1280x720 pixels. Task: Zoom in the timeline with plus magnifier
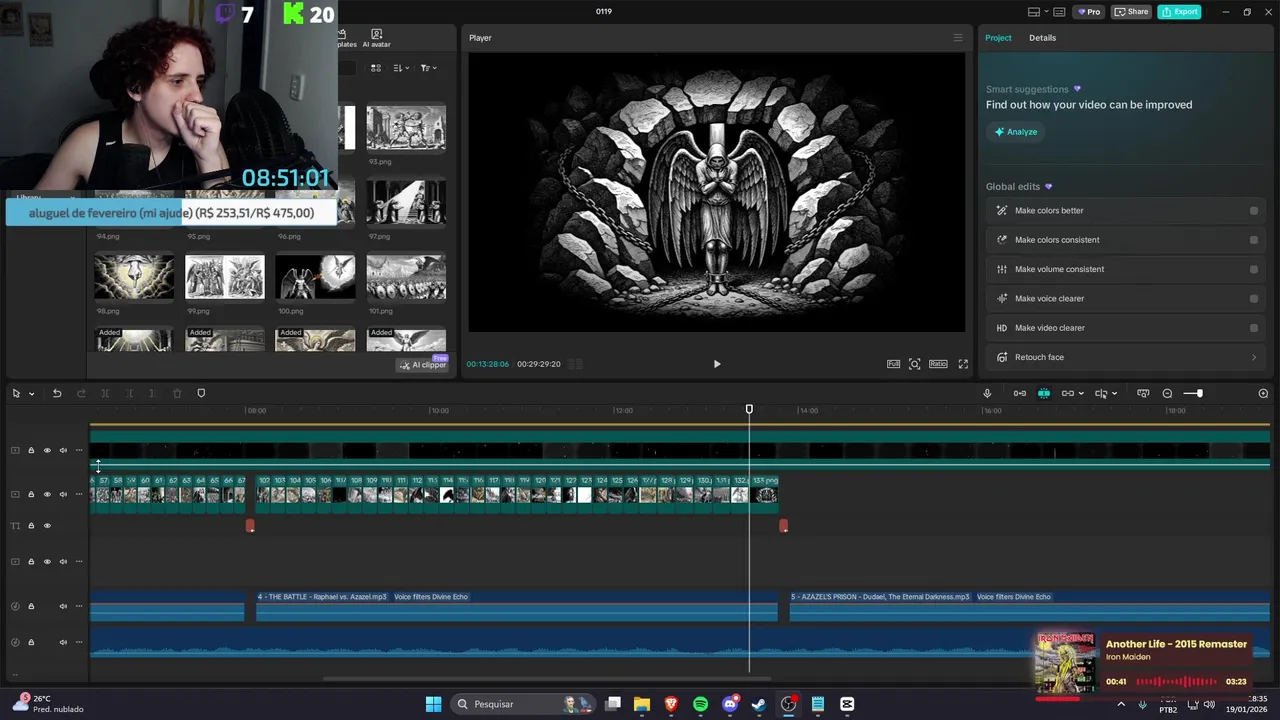pyautogui.click(x=1263, y=393)
